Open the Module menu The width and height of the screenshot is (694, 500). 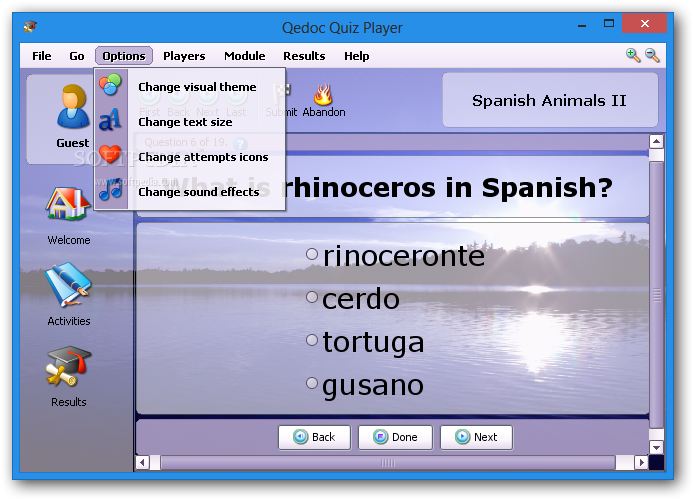pos(245,56)
